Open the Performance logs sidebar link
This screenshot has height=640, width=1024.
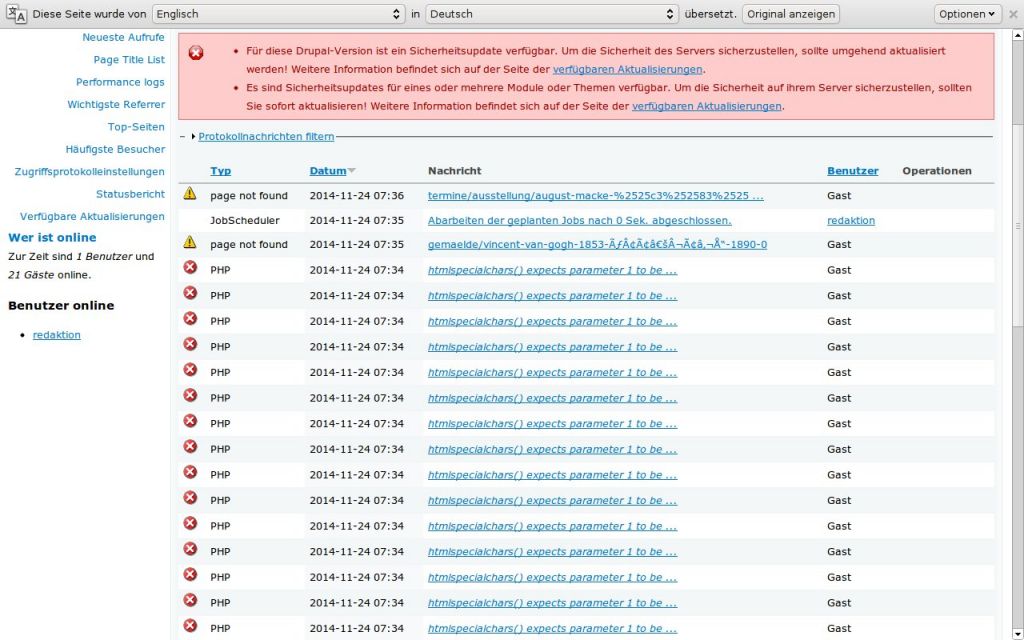tap(120, 82)
